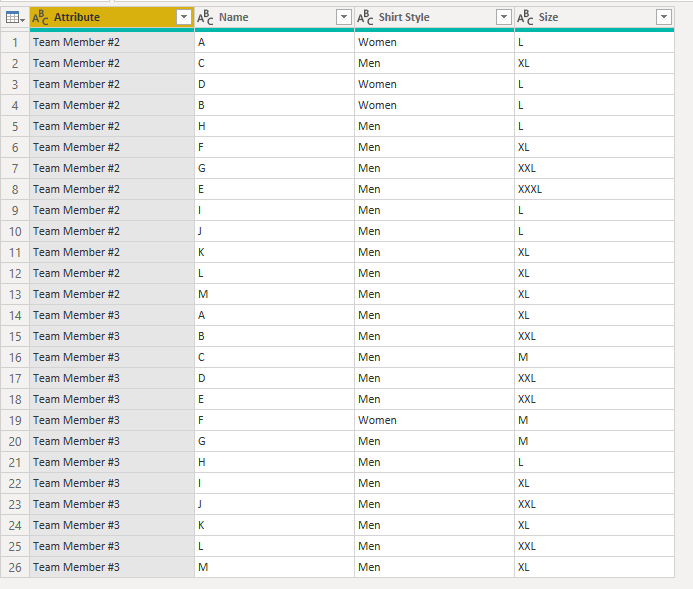Click Name cell 'C' in row 2
693x589 pixels.
point(274,63)
